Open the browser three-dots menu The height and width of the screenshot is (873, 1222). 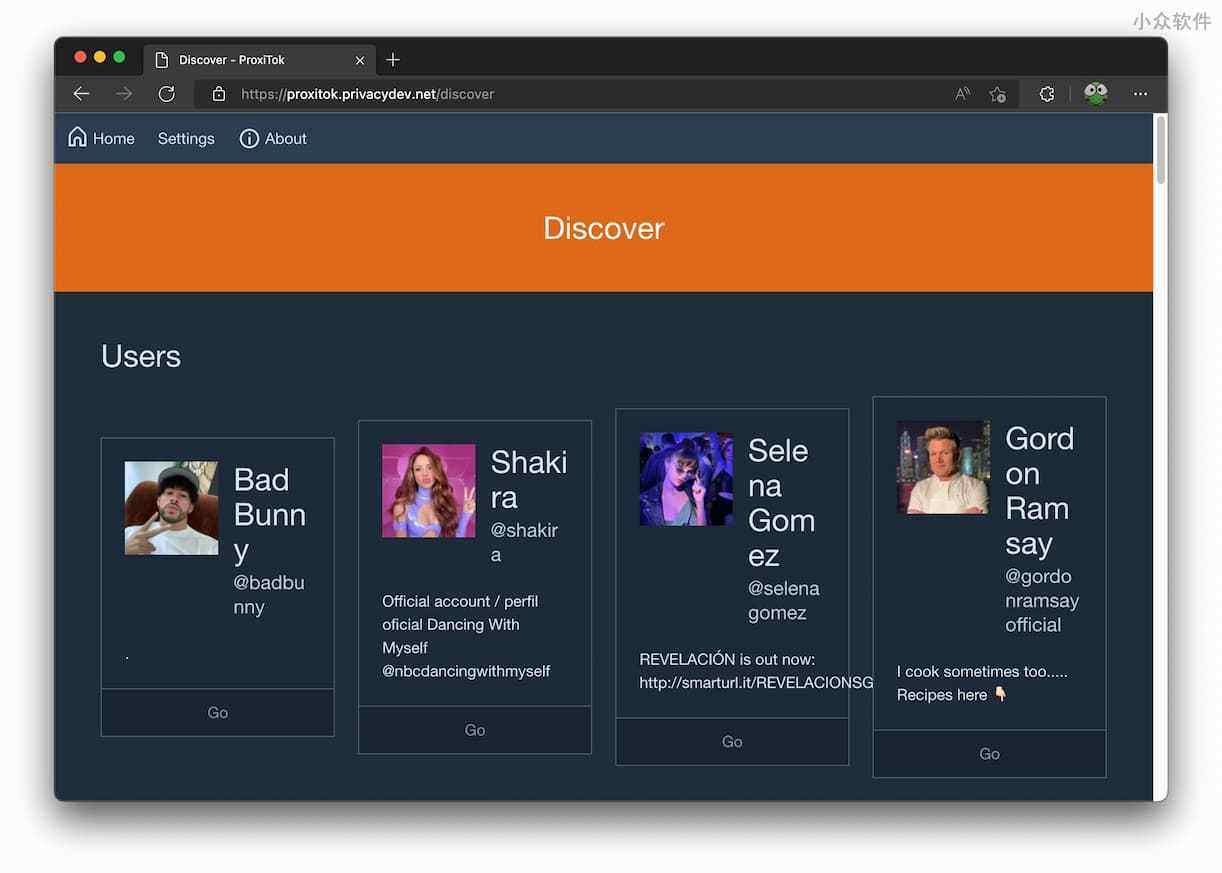[1140, 94]
